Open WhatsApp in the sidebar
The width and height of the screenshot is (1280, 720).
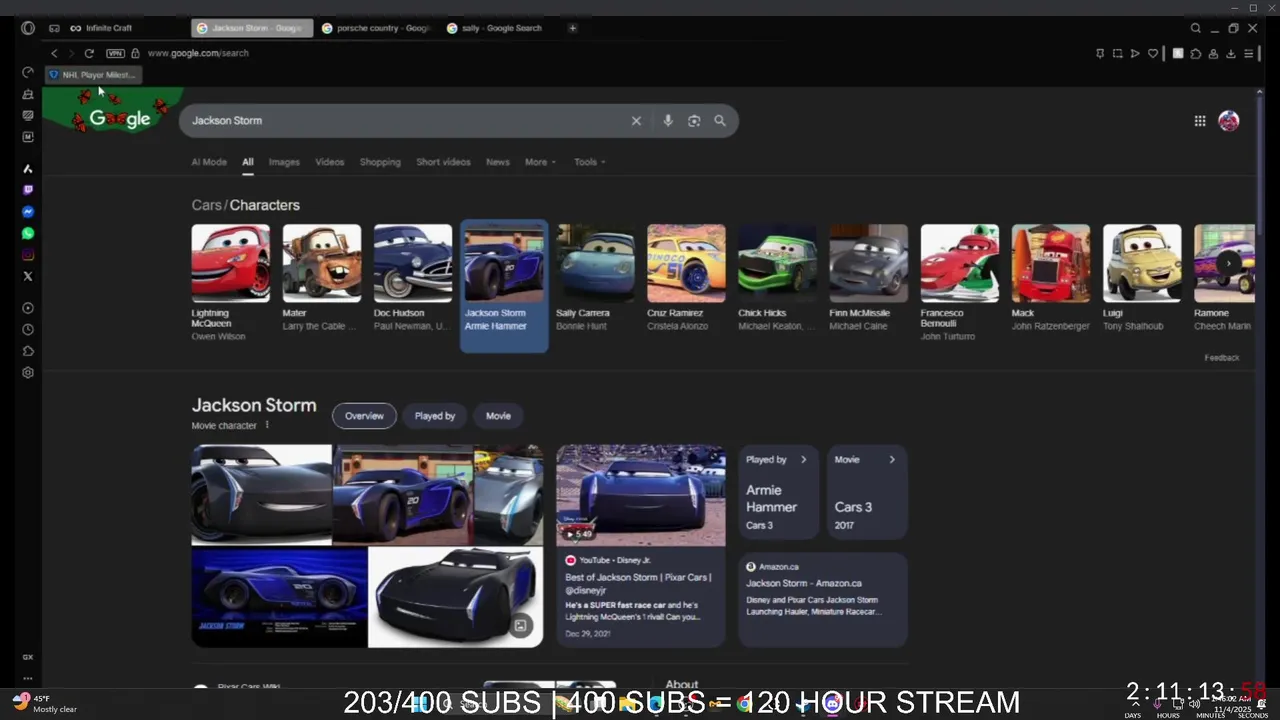click(28, 233)
